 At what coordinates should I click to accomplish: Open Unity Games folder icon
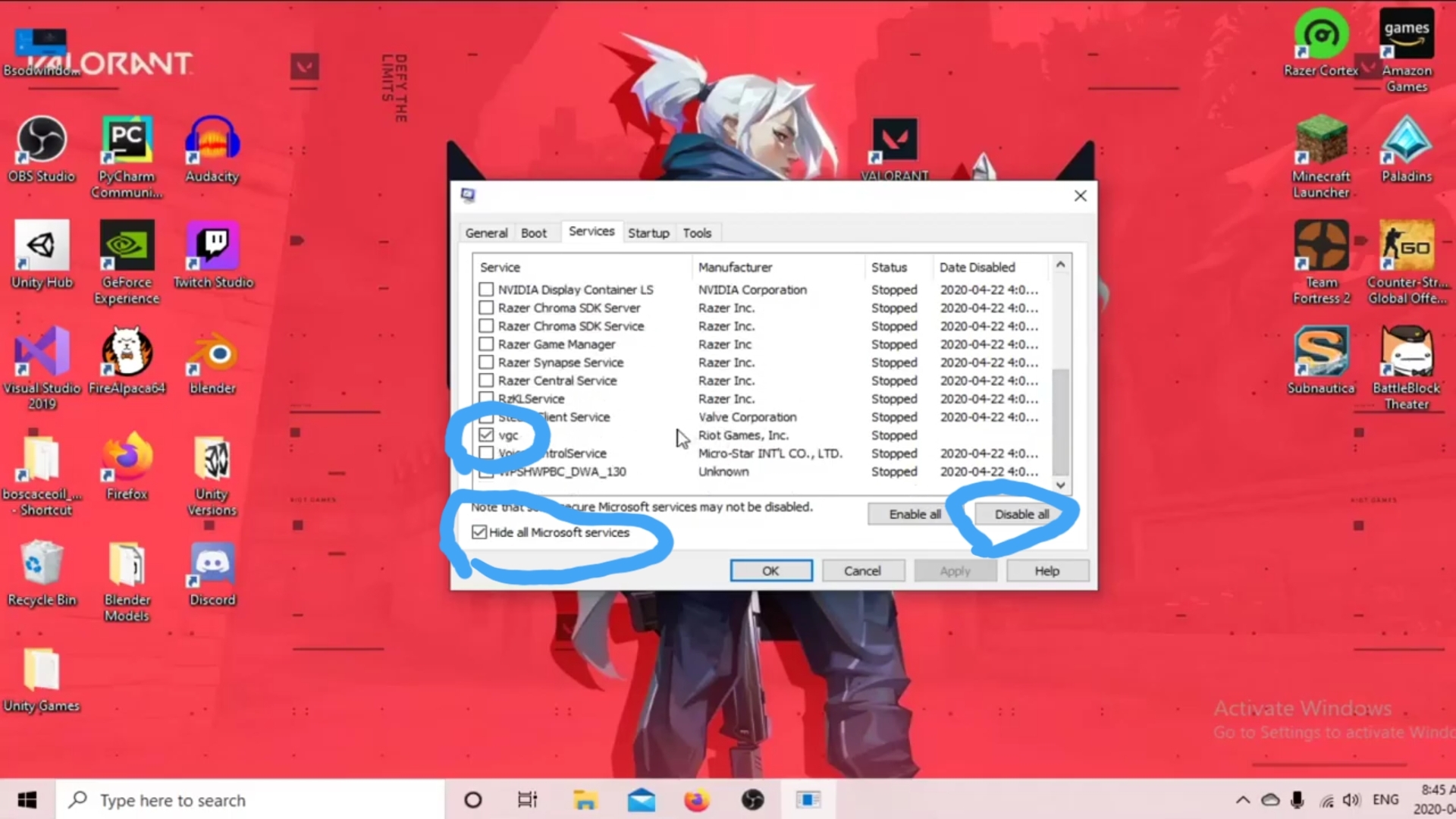pos(42,680)
